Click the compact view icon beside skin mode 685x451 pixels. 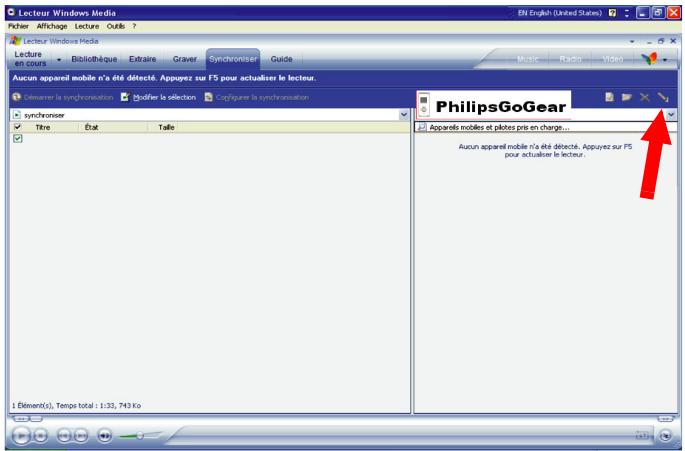pos(642,436)
